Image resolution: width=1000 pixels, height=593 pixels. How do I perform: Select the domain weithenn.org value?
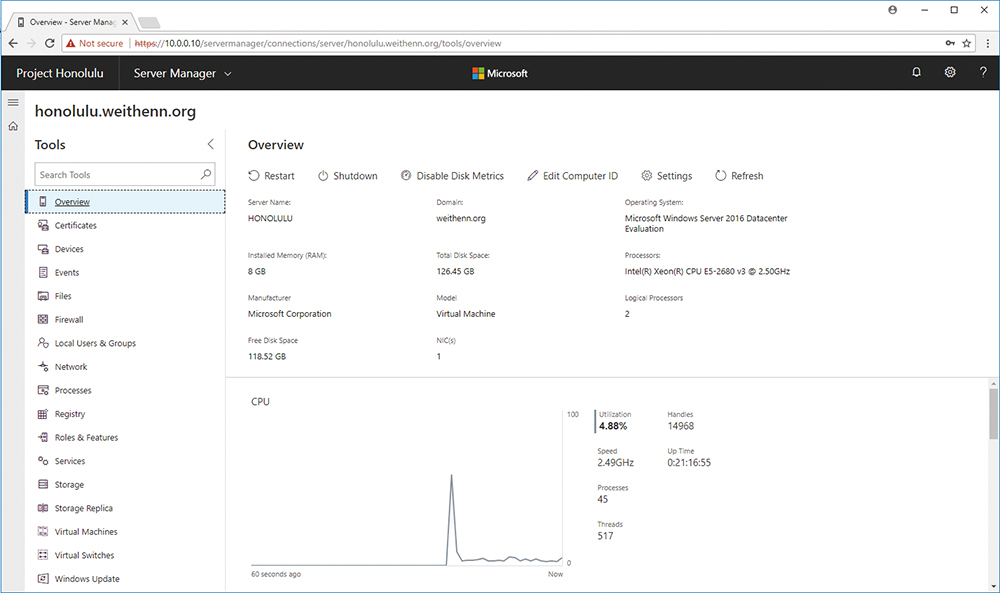[460, 218]
